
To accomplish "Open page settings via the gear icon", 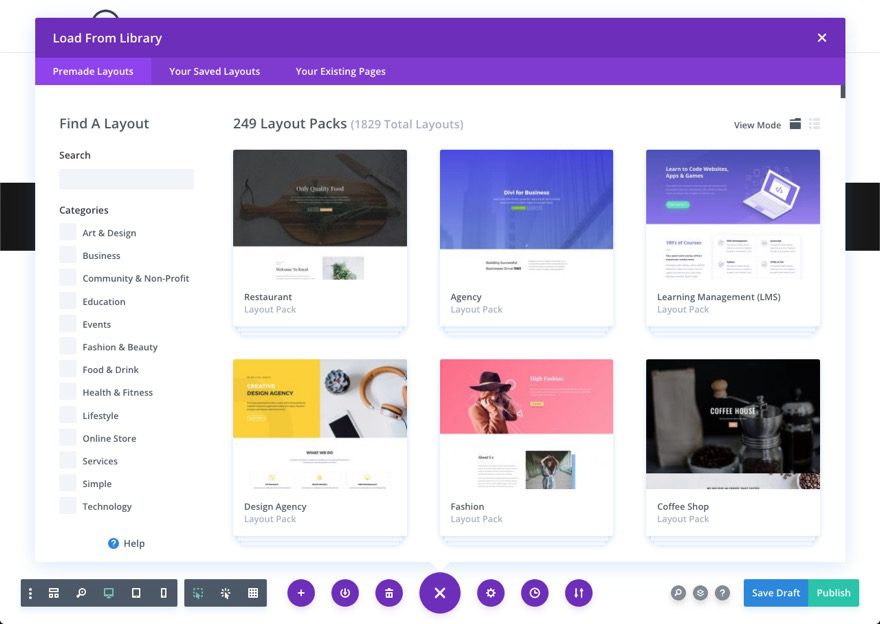I will coord(490,592).
